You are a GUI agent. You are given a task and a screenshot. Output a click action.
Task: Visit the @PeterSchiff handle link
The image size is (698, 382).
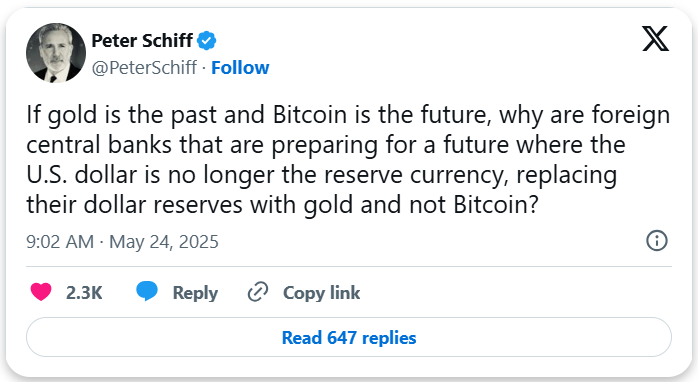[144, 68]
